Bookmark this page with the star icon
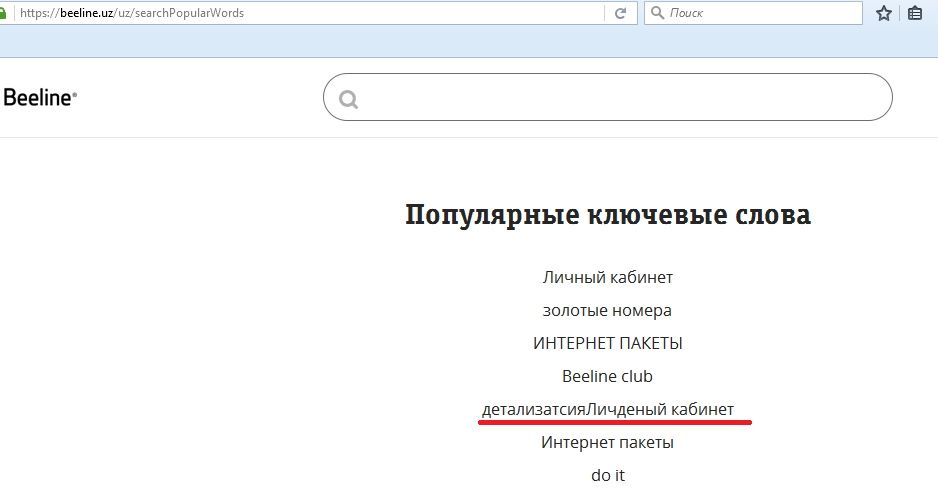This screenshot has height=499, width=938. (x=884, y=14)
